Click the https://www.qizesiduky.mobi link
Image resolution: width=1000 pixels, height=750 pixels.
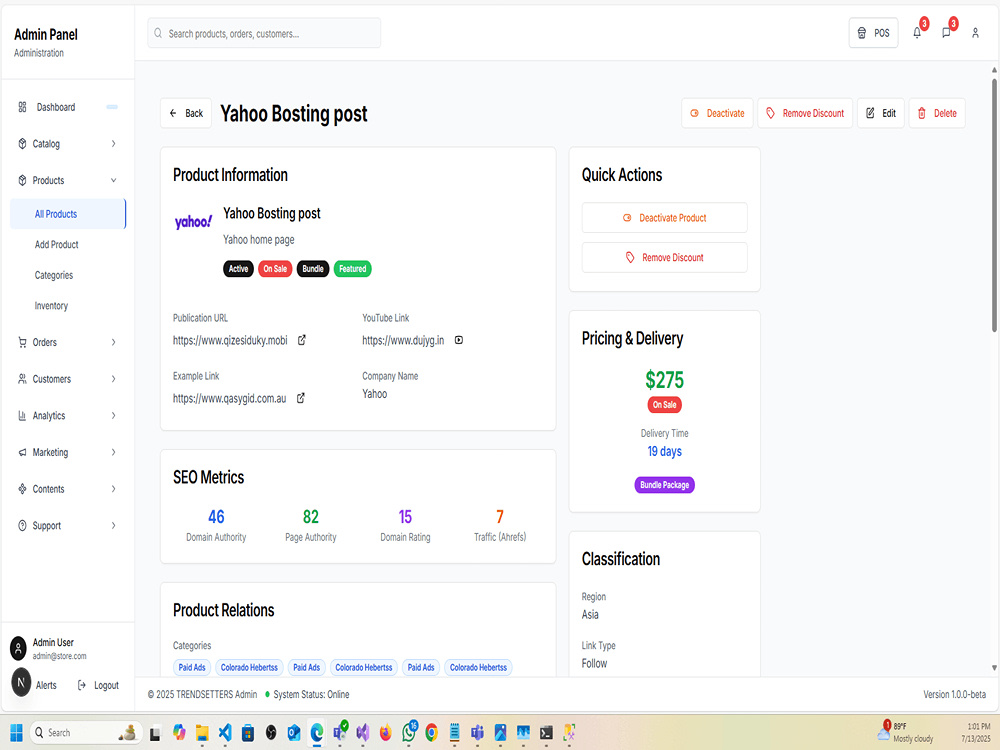point(230,341)
